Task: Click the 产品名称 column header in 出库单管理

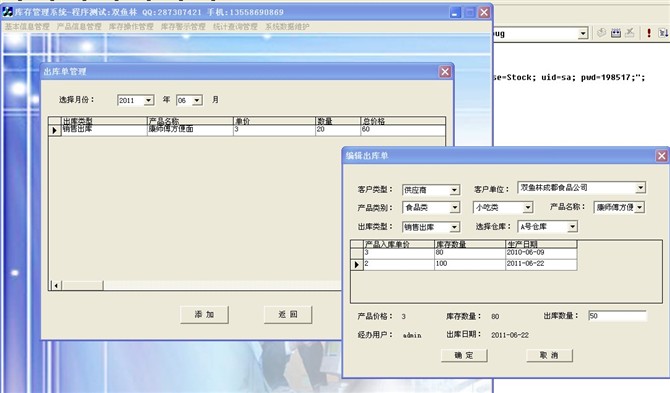Action: (190, 121)
